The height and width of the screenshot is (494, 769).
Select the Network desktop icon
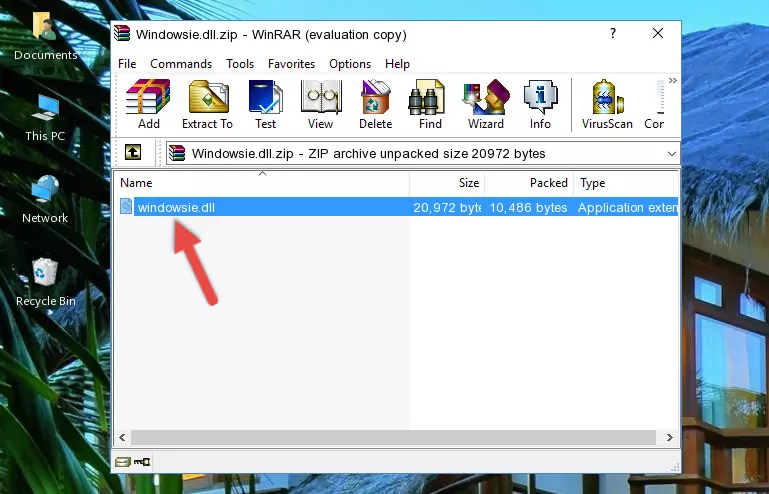(45, 200)
